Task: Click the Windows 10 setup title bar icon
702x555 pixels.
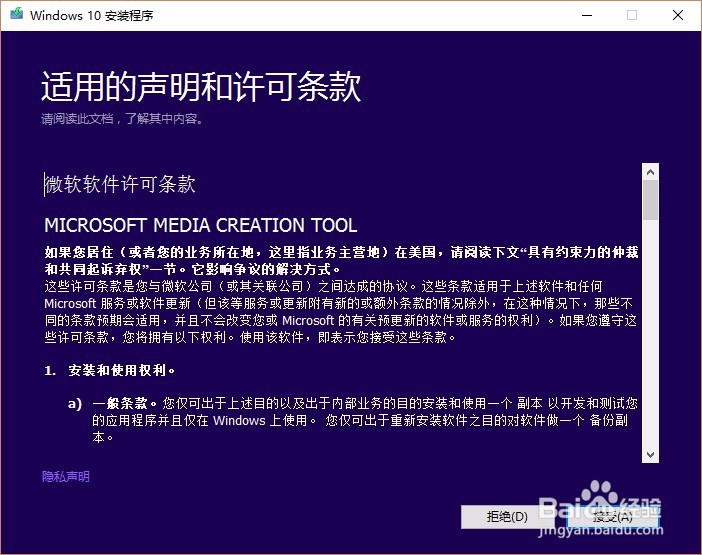Action: pyautogui.click(x=17, y=14)
